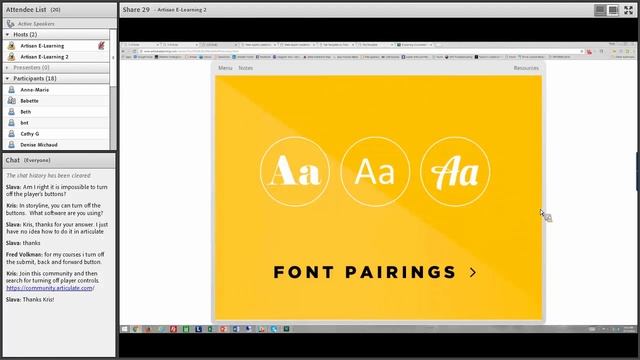Switch Share pod to the second layout view icon
Viewport: 640px width, 360px height.
(x=613, y=10)
